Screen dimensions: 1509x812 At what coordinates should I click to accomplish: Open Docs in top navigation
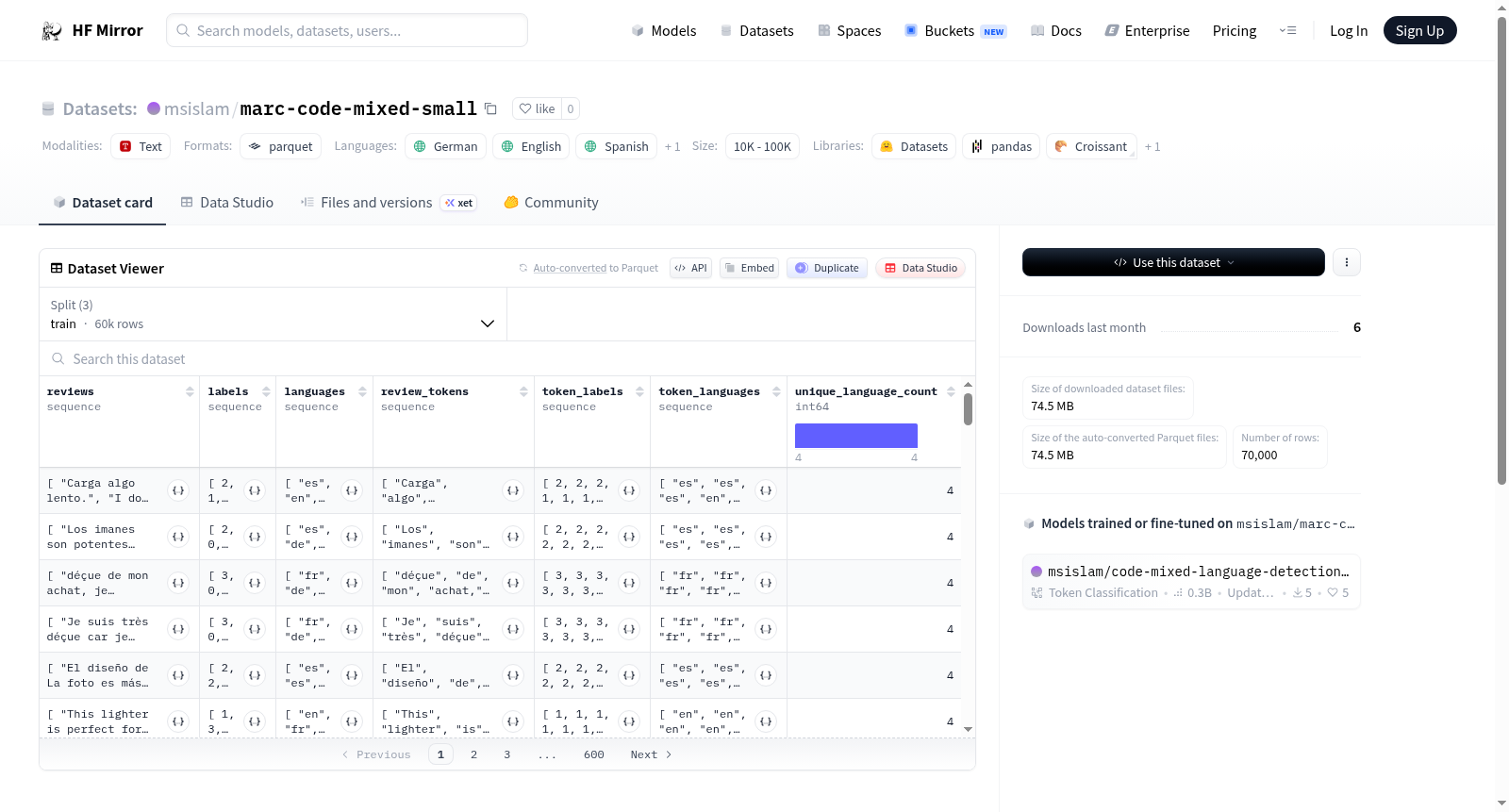[x=1055, y=31]
